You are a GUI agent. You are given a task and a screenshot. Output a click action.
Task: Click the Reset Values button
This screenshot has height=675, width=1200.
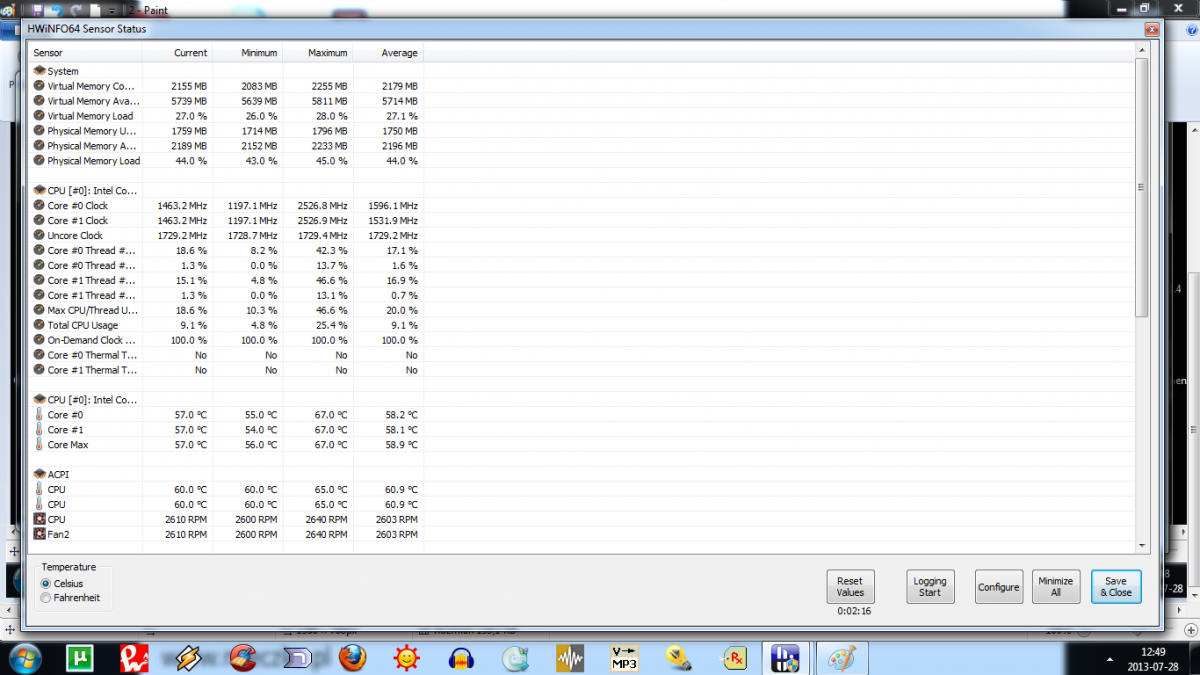coord(850,587)
